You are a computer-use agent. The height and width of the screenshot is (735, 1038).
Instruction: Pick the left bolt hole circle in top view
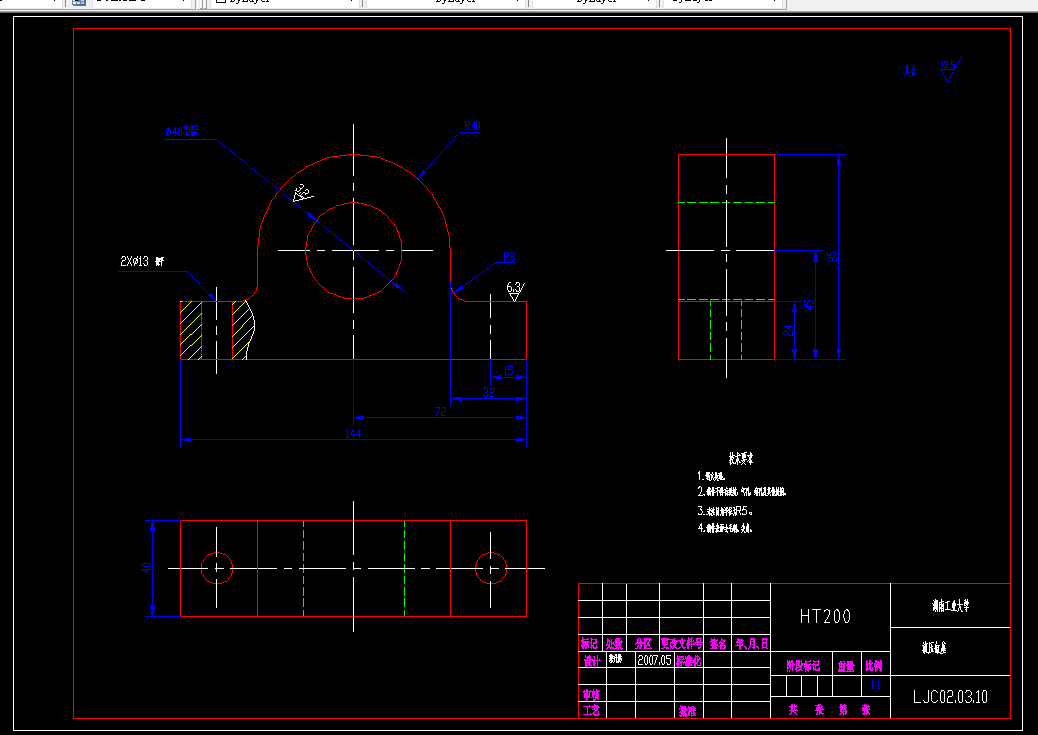[x=216, y=567]
